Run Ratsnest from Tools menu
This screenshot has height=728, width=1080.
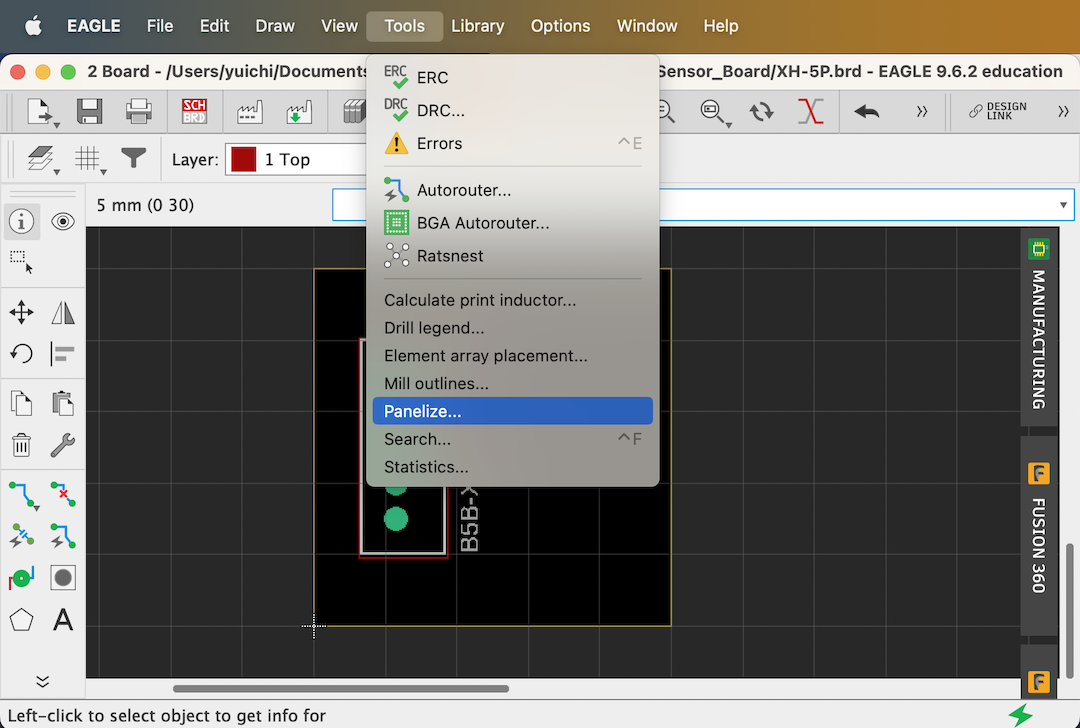512,256
